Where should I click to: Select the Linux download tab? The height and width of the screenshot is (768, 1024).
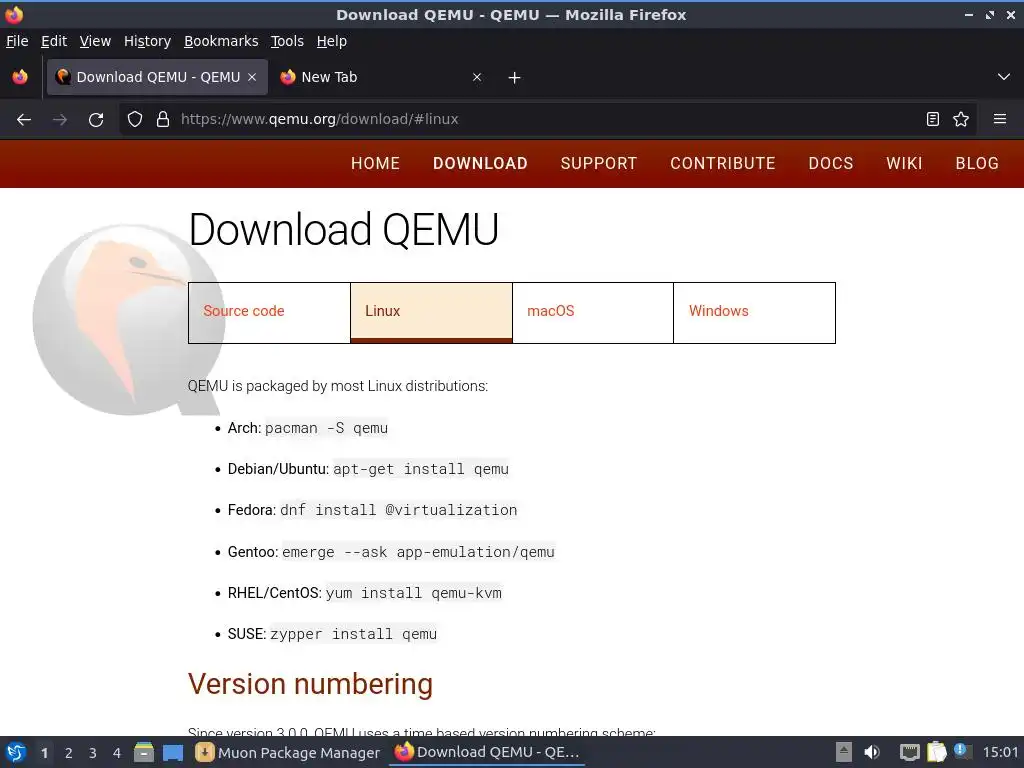(431, 313)
